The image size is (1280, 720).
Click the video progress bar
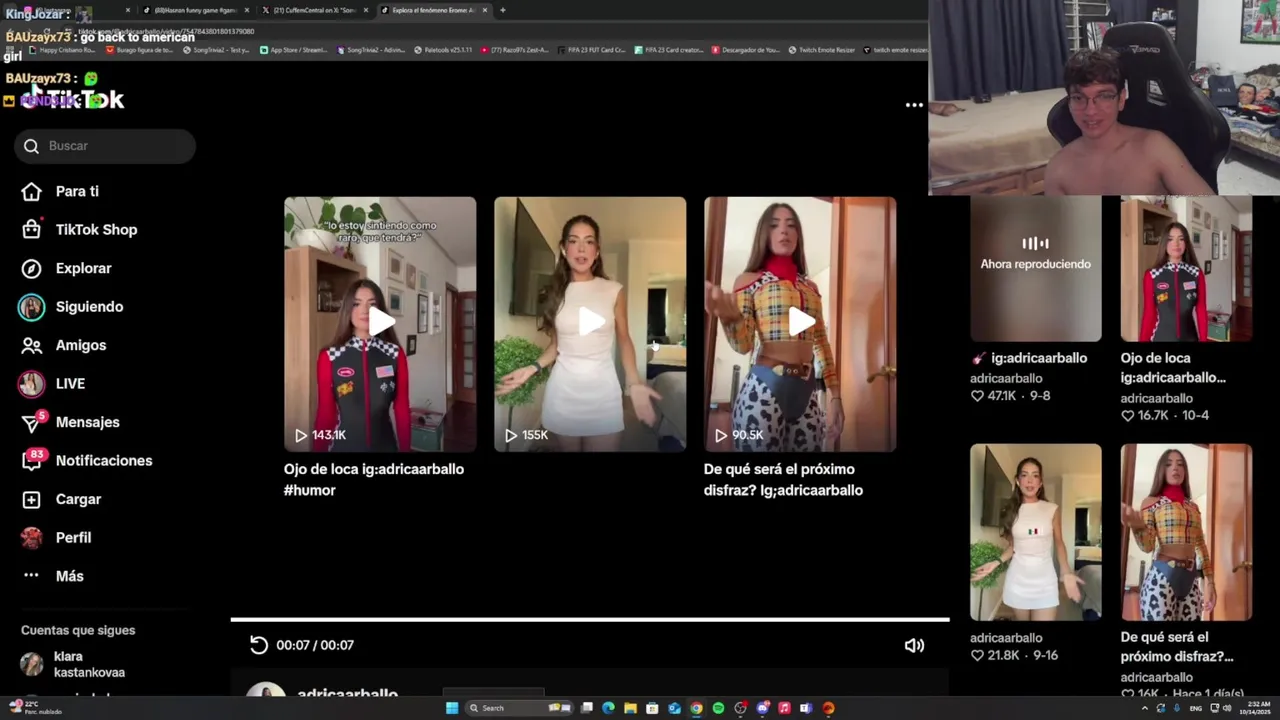(590, 620)
